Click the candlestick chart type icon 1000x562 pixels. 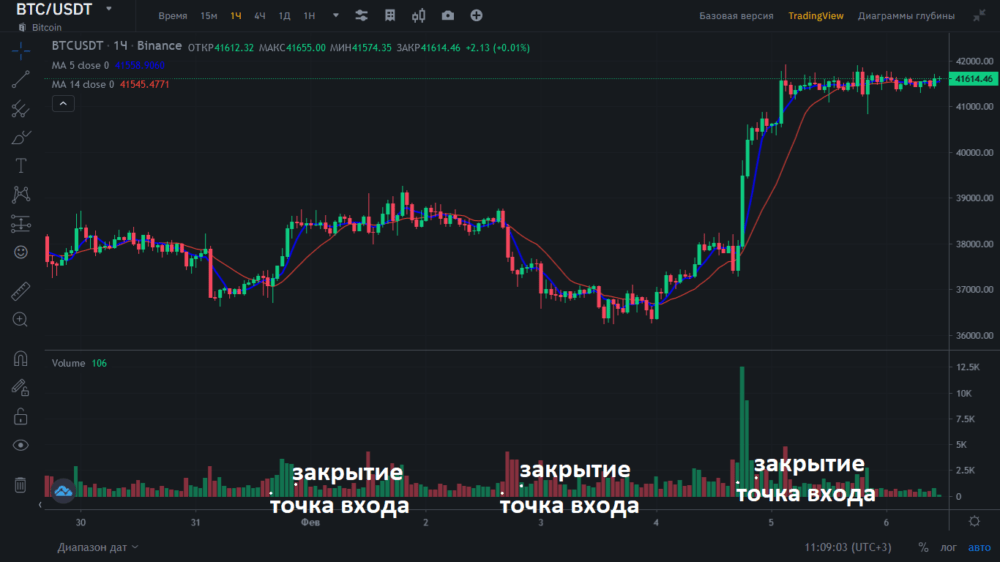[418, 16]
